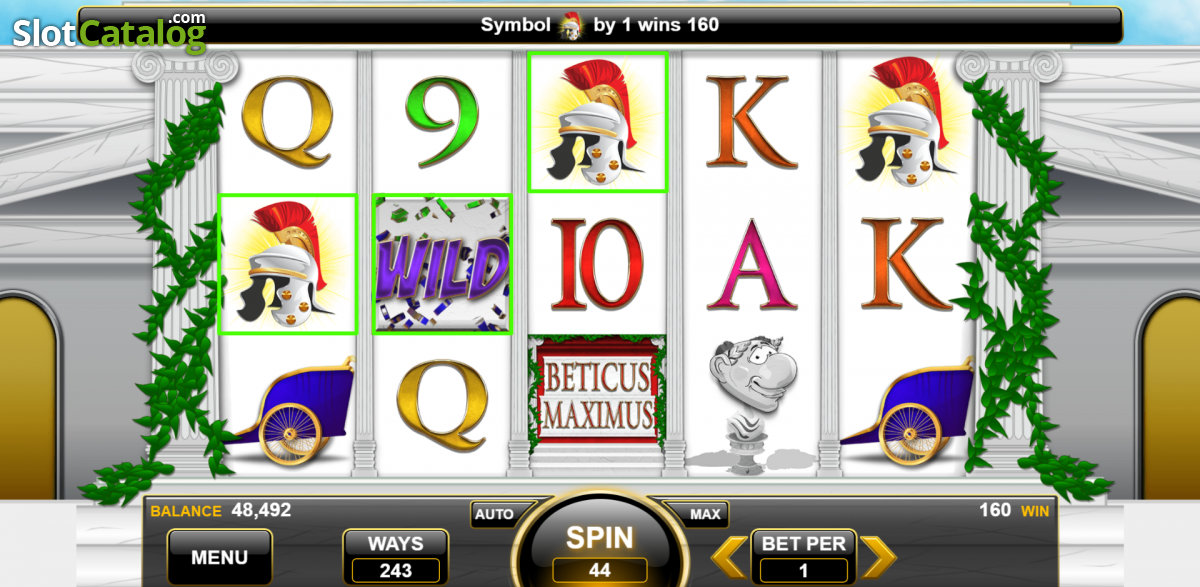1200x587 pixels.
Task: Increase bet with right yellow arrow
Action: [x=878, y=557]
